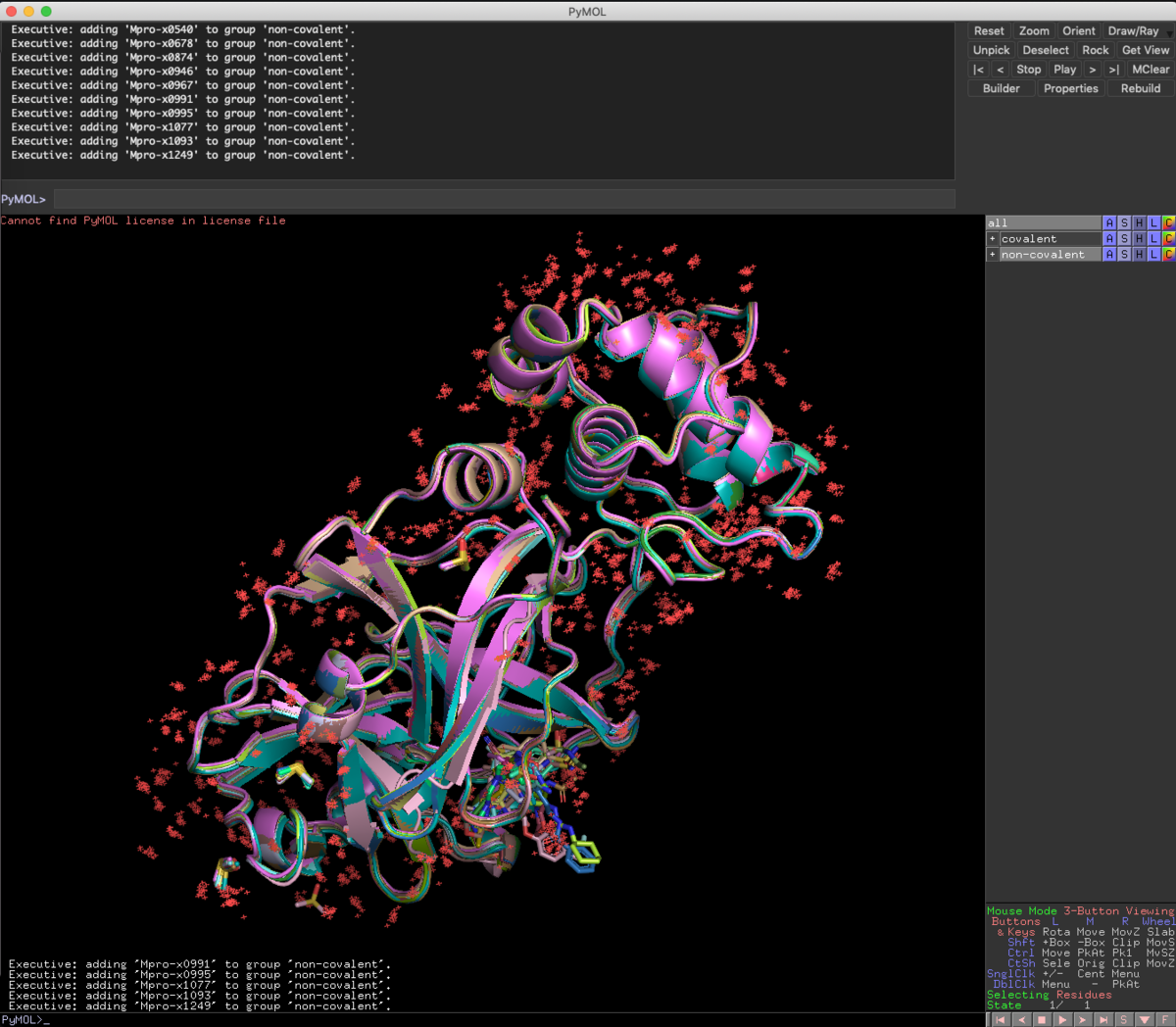Toggle visibility of the 'all' entry
1176x1027 pixels.
[x=1044, y=222]
